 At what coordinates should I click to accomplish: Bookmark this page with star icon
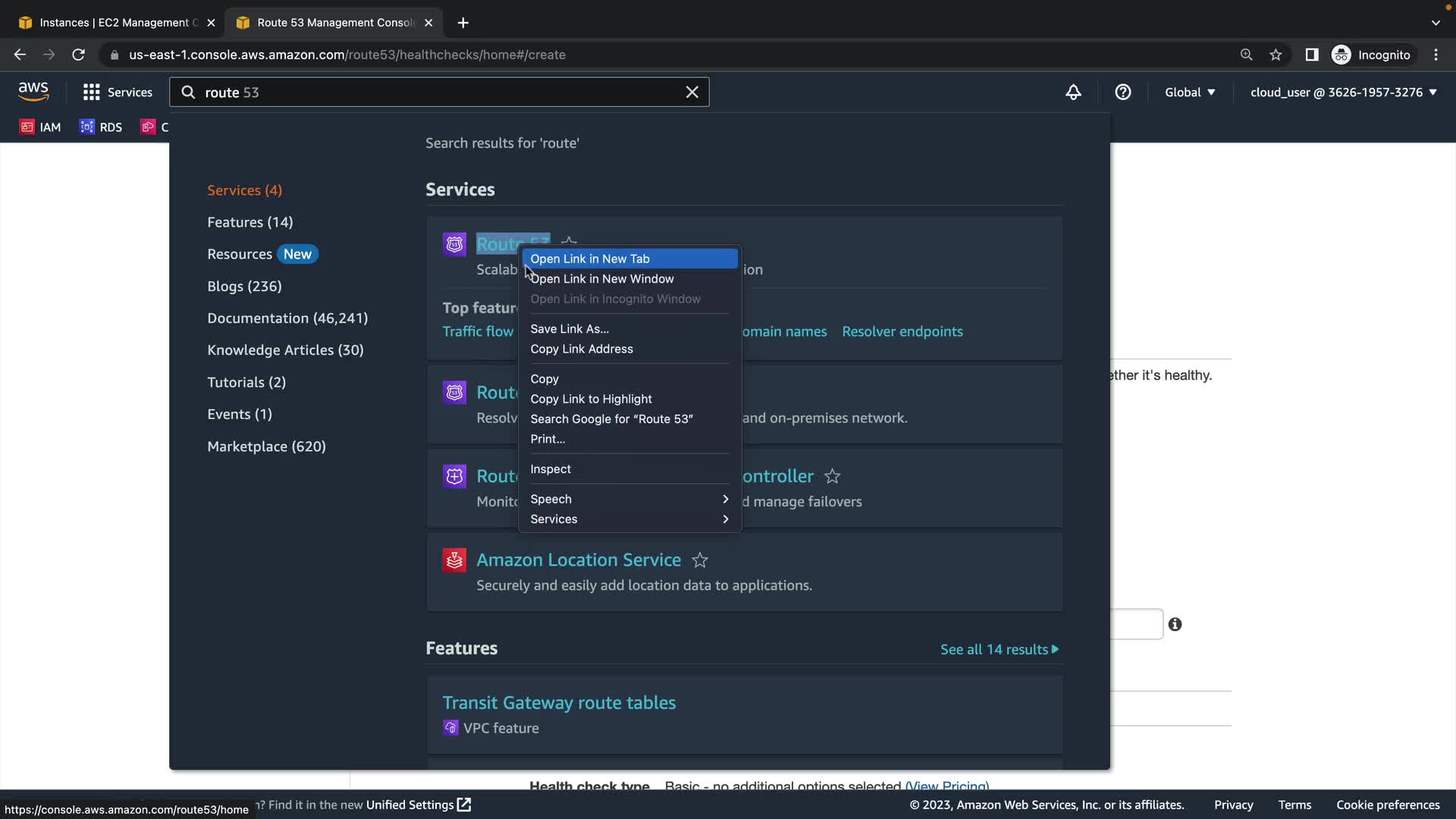[1276, 55]
